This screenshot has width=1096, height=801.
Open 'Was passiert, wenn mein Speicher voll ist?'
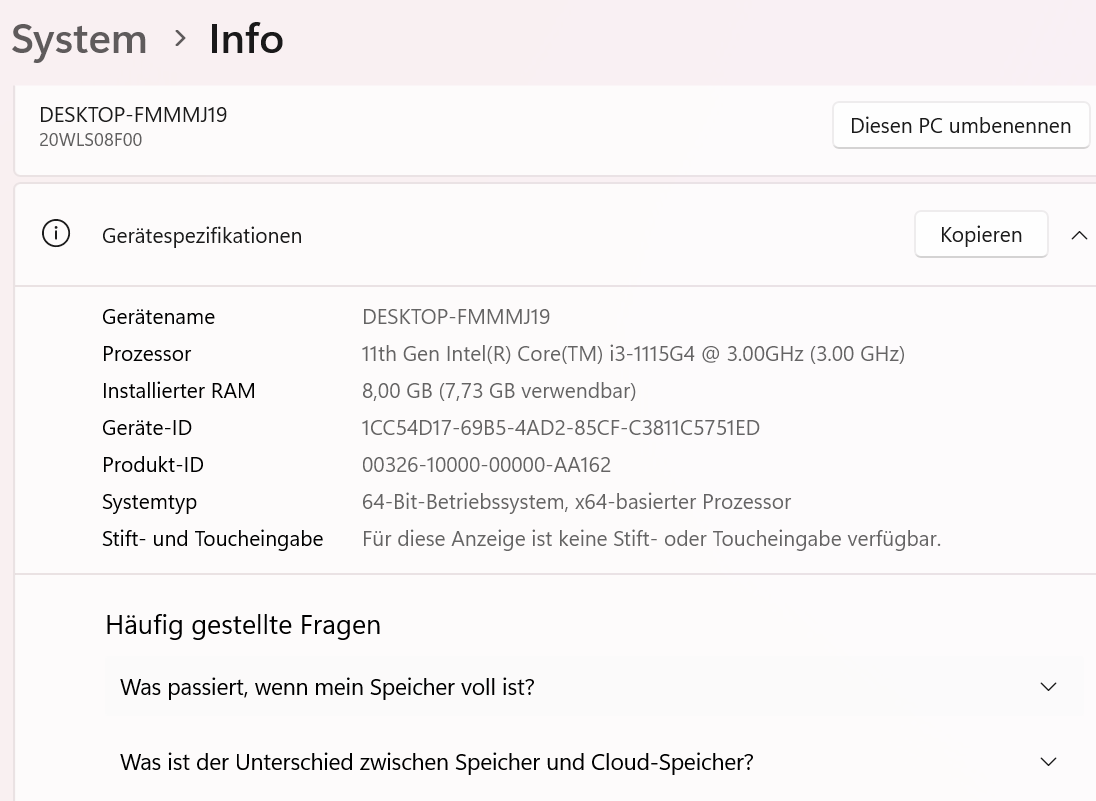point(327,687)
